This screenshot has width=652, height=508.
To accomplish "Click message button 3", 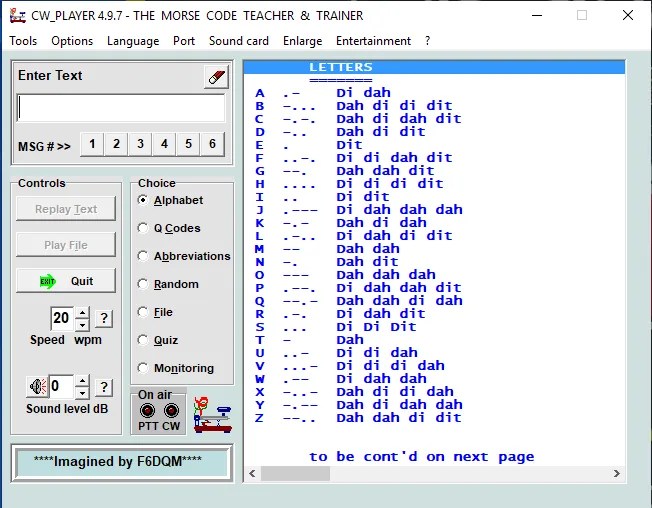I will point(140,144).
